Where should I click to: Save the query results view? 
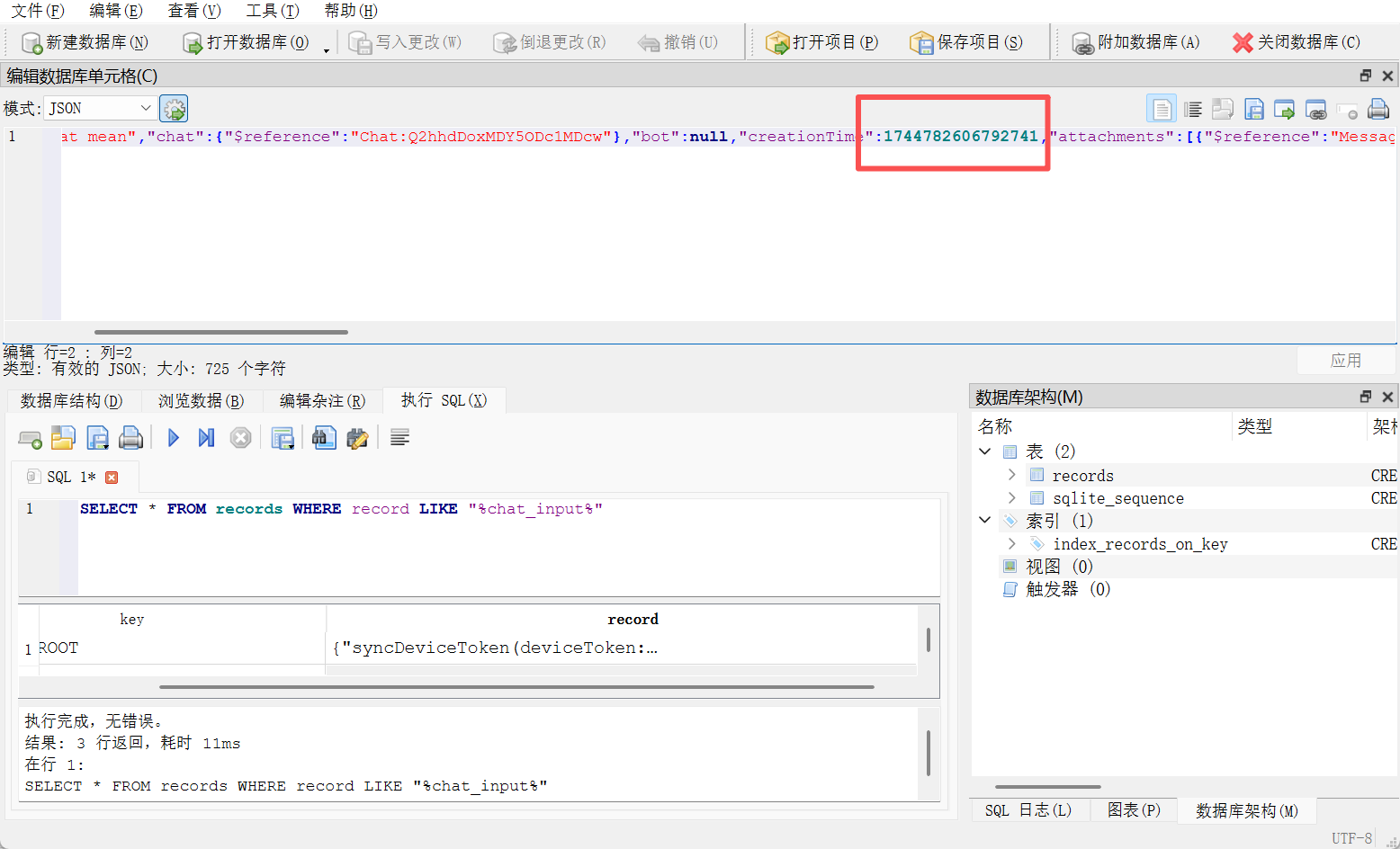283,438
